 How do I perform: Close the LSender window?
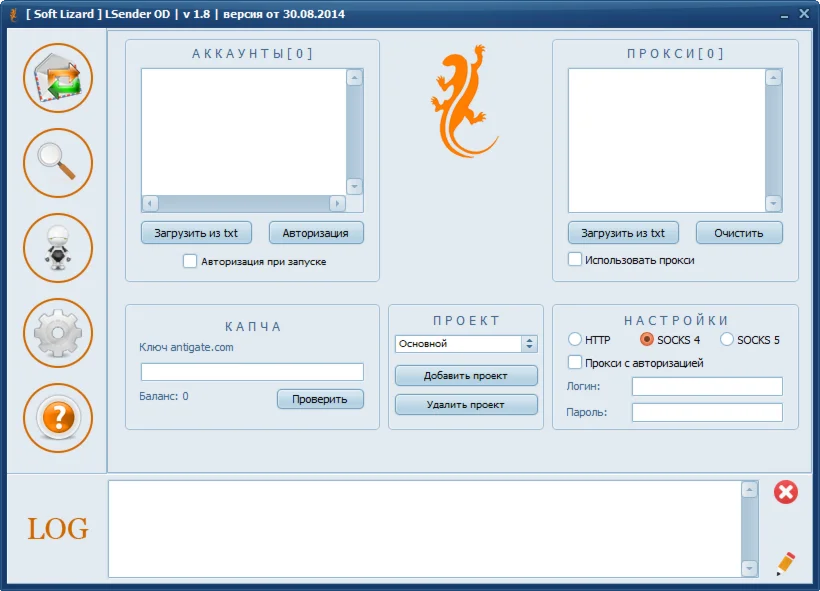coord(804,14)
